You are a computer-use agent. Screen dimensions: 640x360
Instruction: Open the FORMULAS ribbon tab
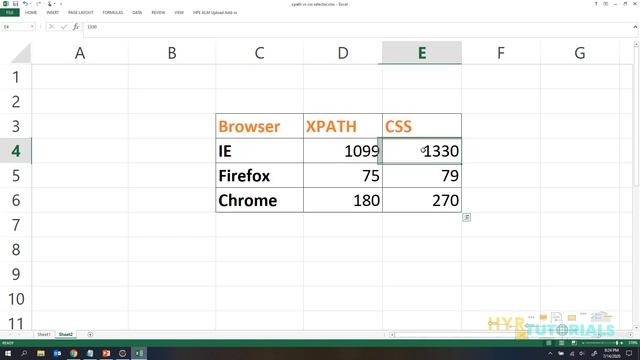[113, 13]
